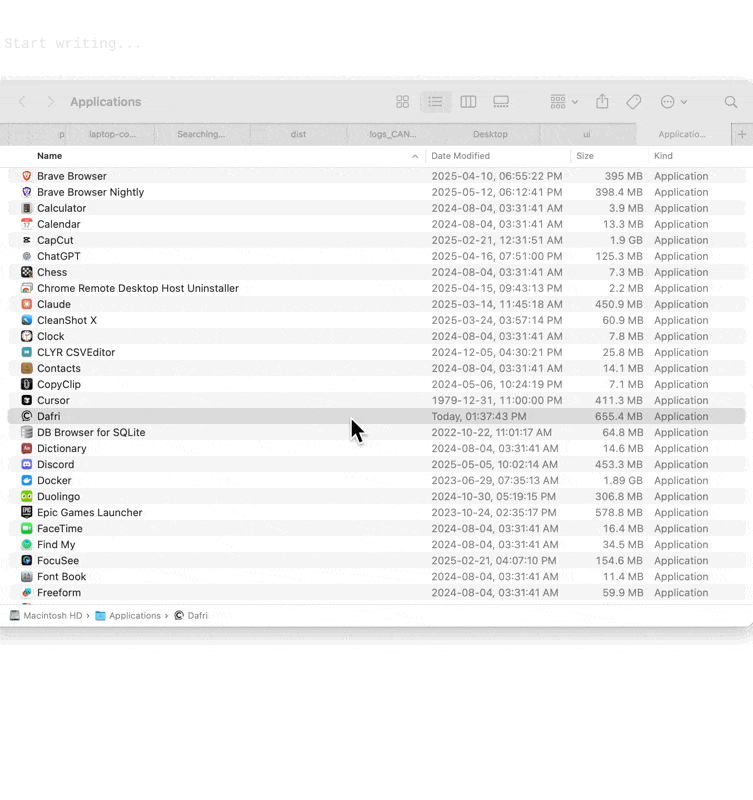
Task: Go forward with the forward arrow
Action: coord(50,102)
